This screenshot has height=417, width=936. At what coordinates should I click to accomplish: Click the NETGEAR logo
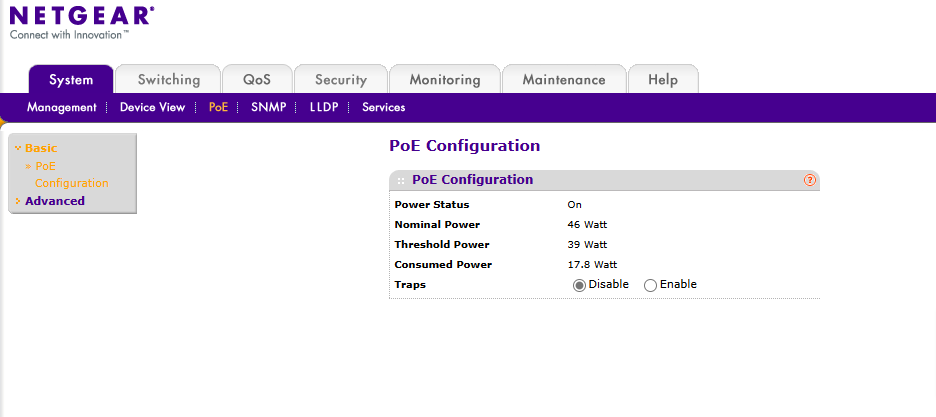(x=81, y=16)
